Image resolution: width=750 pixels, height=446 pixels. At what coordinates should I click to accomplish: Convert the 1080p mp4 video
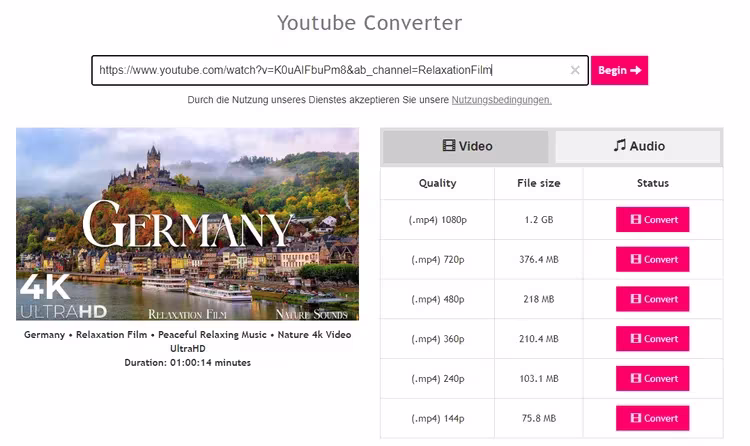(652, 220)
